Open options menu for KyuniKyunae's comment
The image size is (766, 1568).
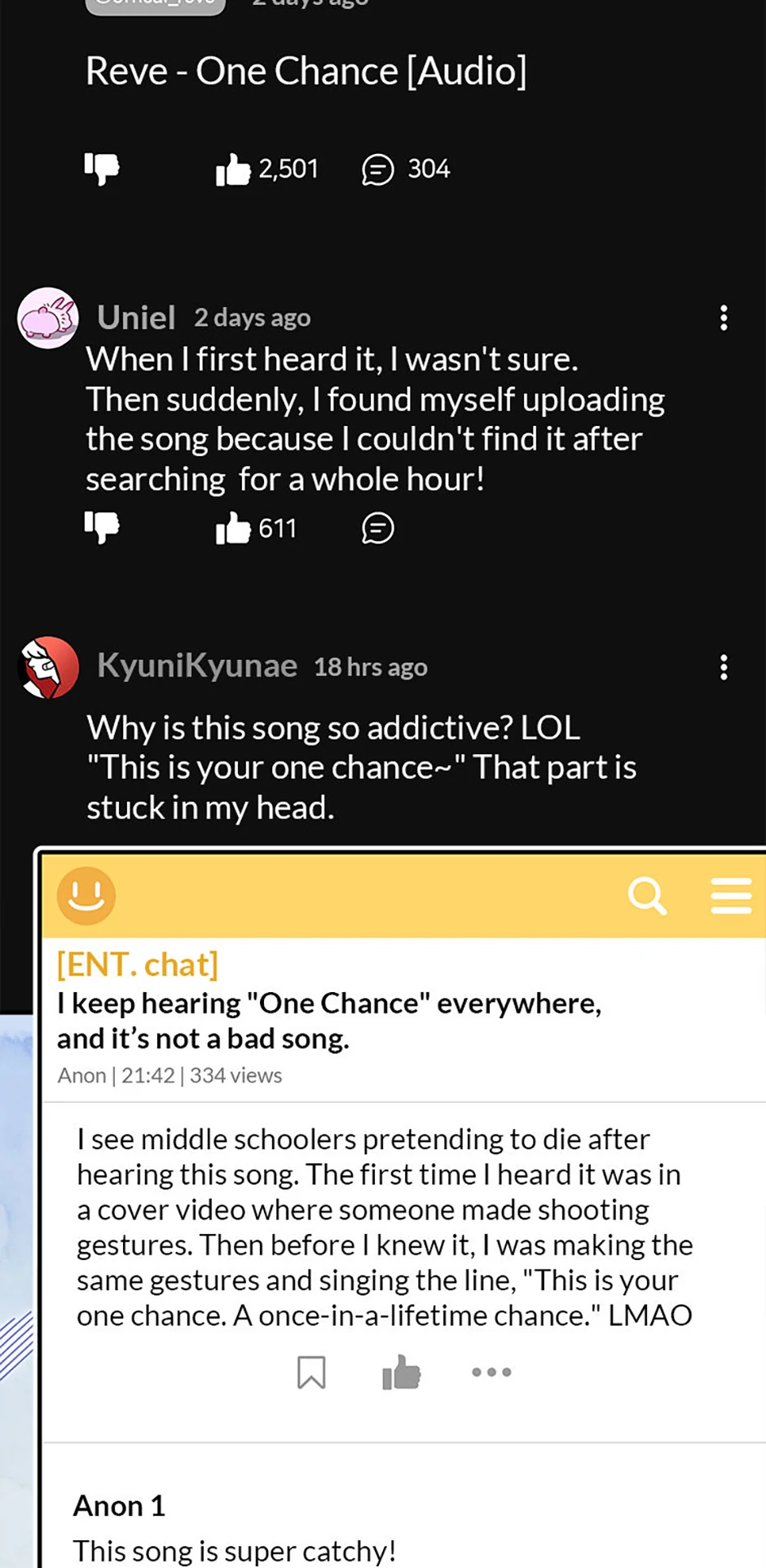pos(724,668)
